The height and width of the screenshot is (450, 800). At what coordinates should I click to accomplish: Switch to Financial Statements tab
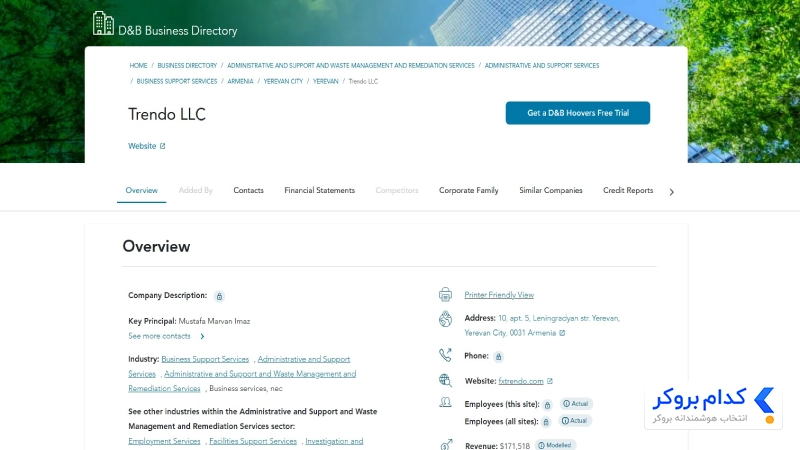319,190
